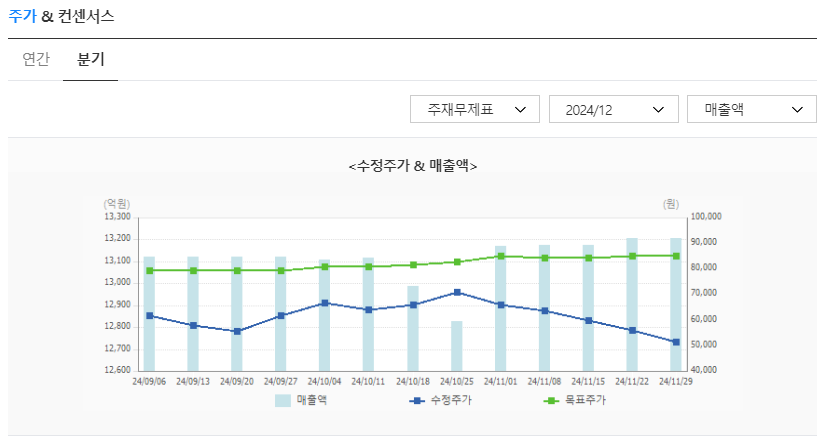The height and width of the screenshot is (447, 830).
Task: Click the 수정주가 point at 24/10/04
Action: tap(325, 303)
